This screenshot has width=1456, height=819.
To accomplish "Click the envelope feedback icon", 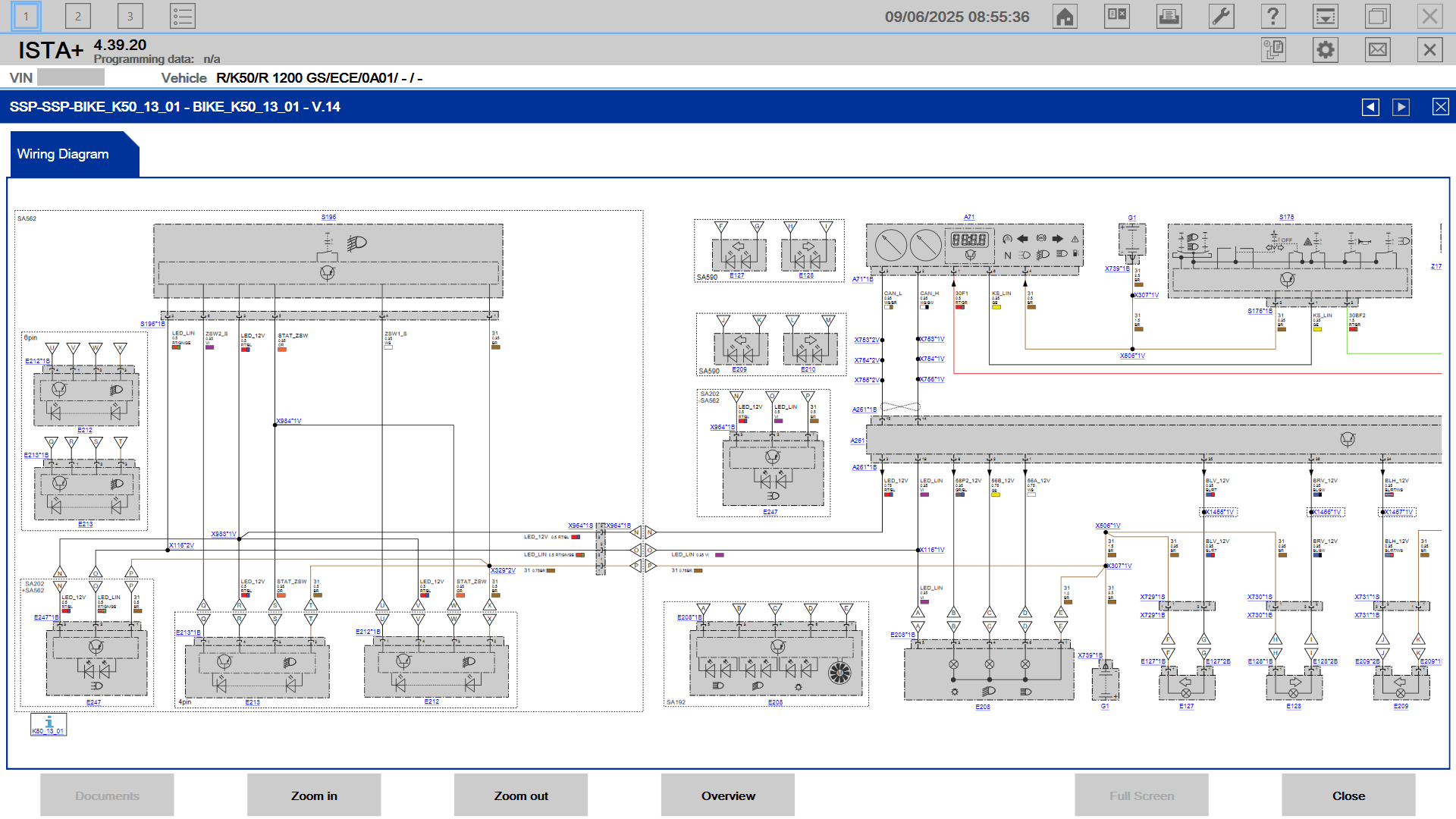I will (x=1377, y=50).
